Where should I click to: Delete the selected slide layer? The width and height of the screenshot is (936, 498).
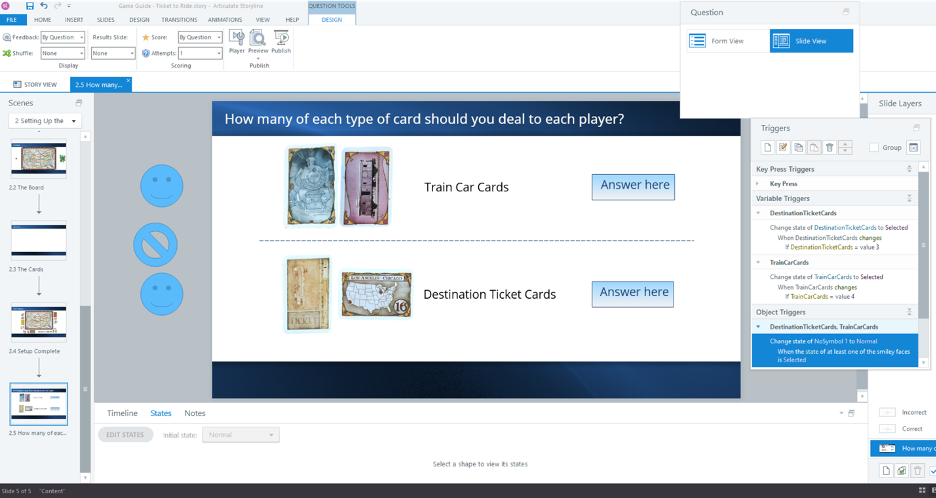click(x=918, y=471)
